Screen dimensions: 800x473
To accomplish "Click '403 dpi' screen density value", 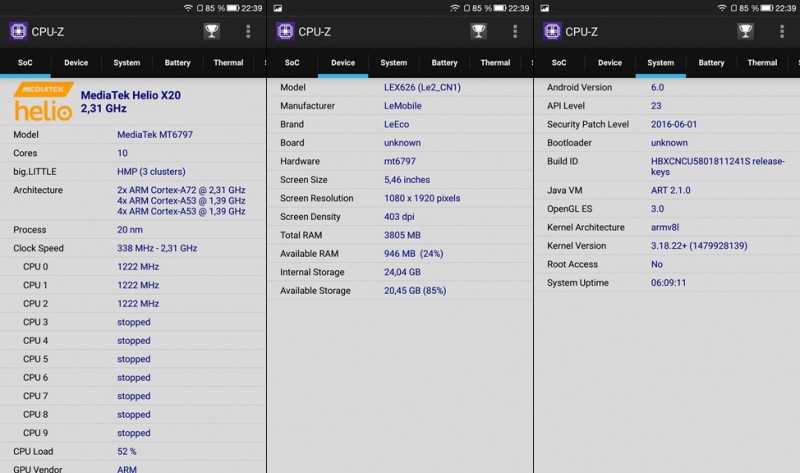I will pyautogui.click(x=399, y=217).
